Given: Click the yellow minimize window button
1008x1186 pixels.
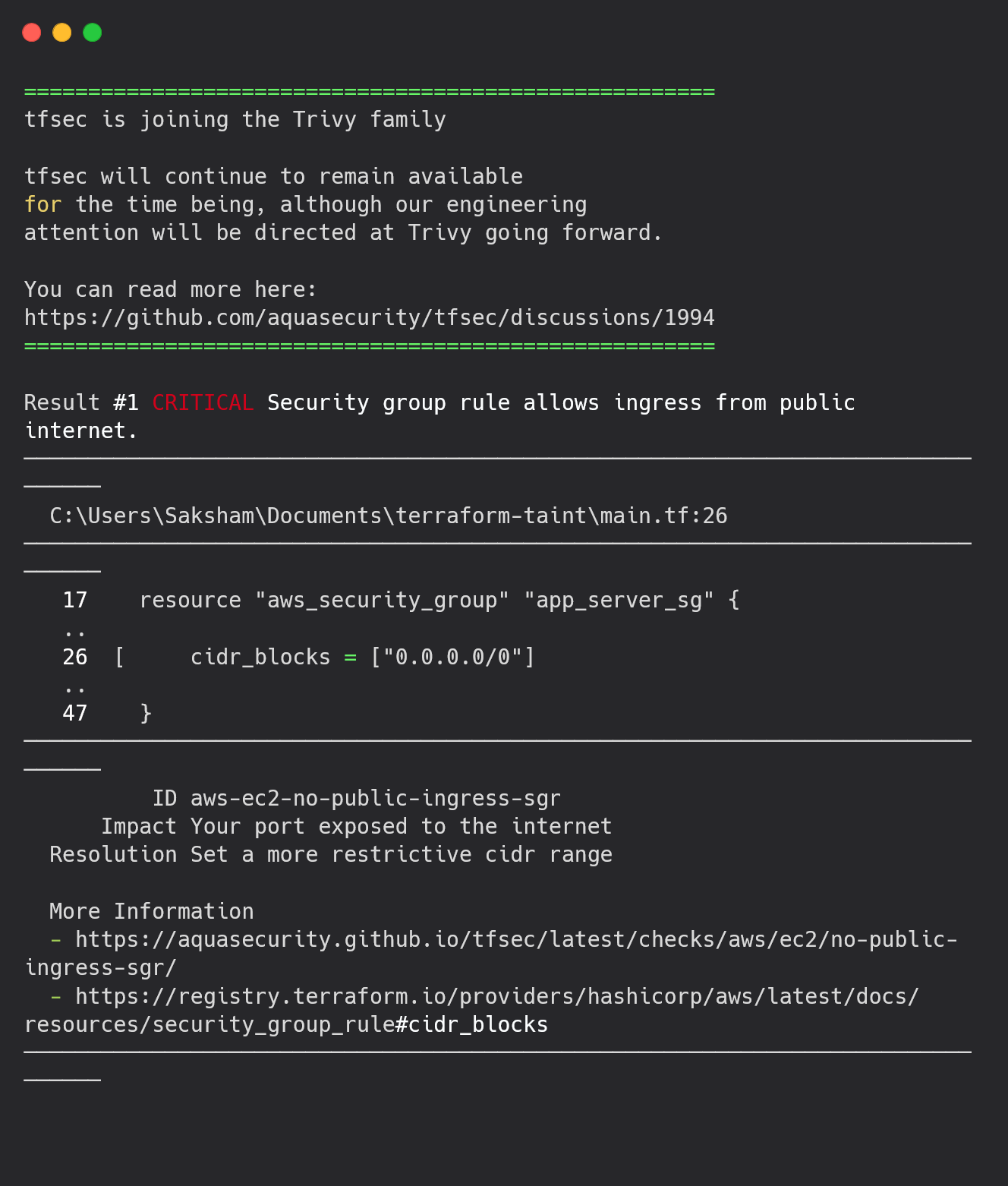Looking at the screenshot, I should click(x=61, y=33).
